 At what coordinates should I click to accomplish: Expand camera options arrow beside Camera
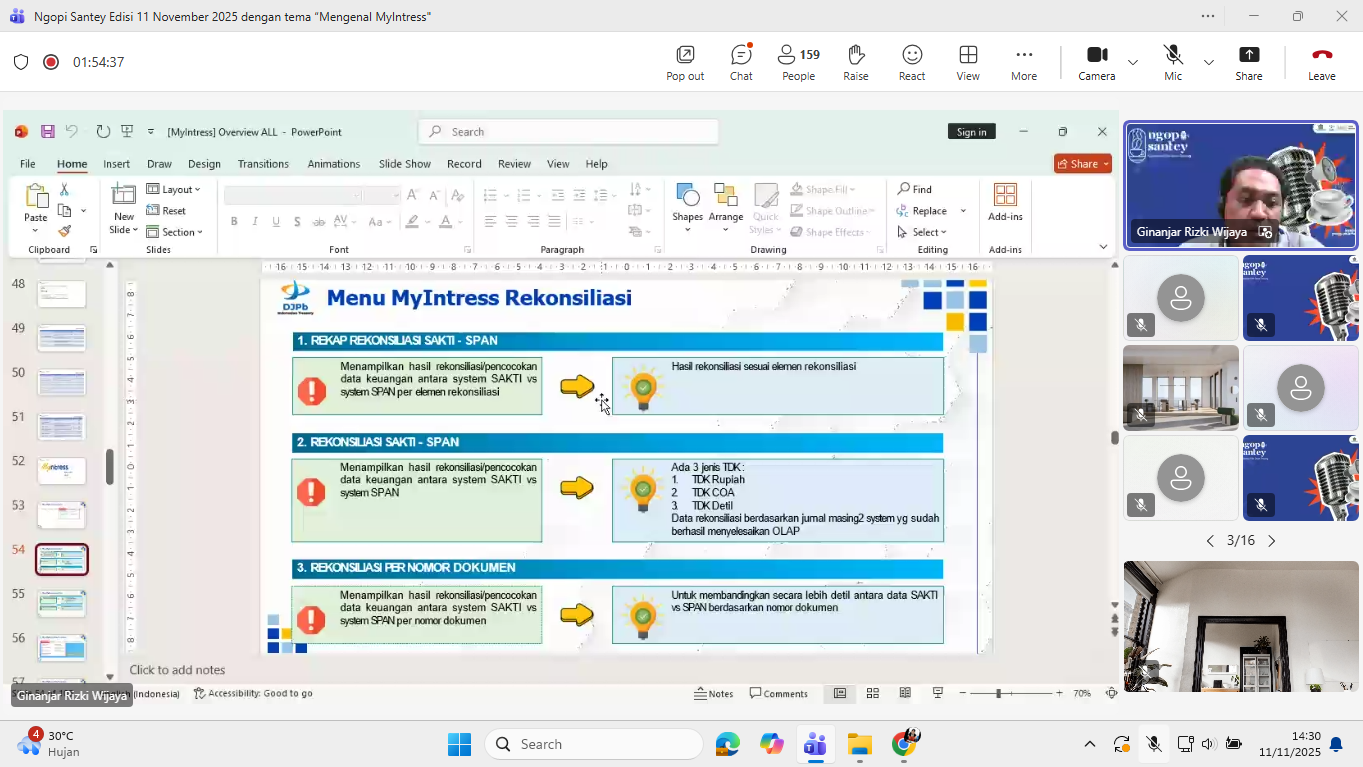tap(1133, 62)
